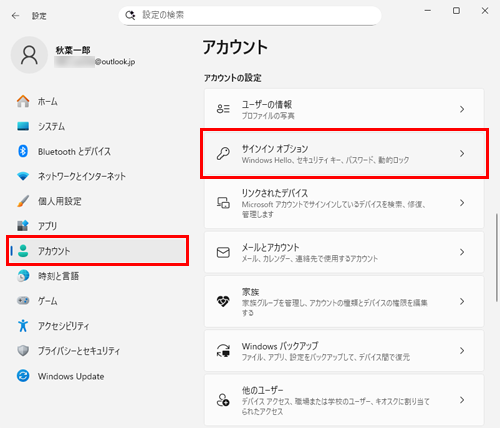Screen dimensions: 500x428
Task: Expand 家族 with its chevron
Action: click(462, 301)
